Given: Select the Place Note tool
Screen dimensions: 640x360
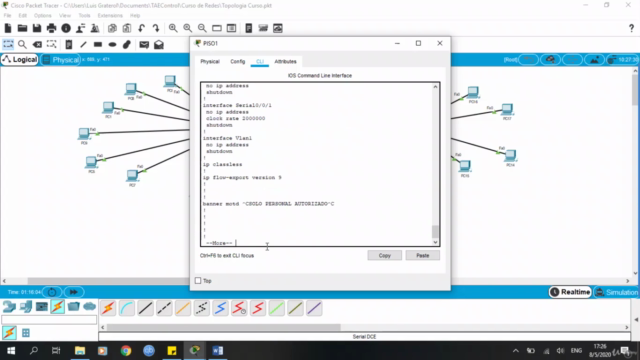Looking at the screenshot, I should click(x=69, y=44).
